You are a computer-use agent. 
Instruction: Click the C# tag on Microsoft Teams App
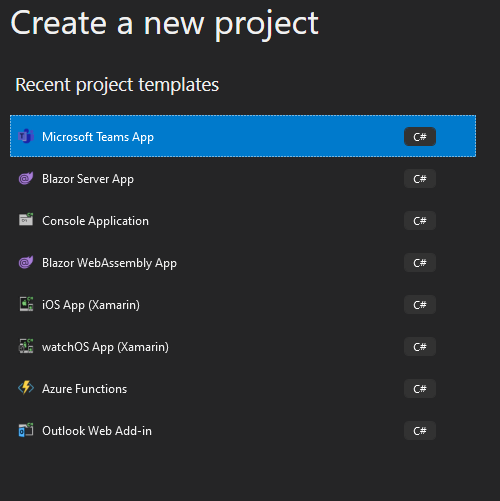[420, 137]
